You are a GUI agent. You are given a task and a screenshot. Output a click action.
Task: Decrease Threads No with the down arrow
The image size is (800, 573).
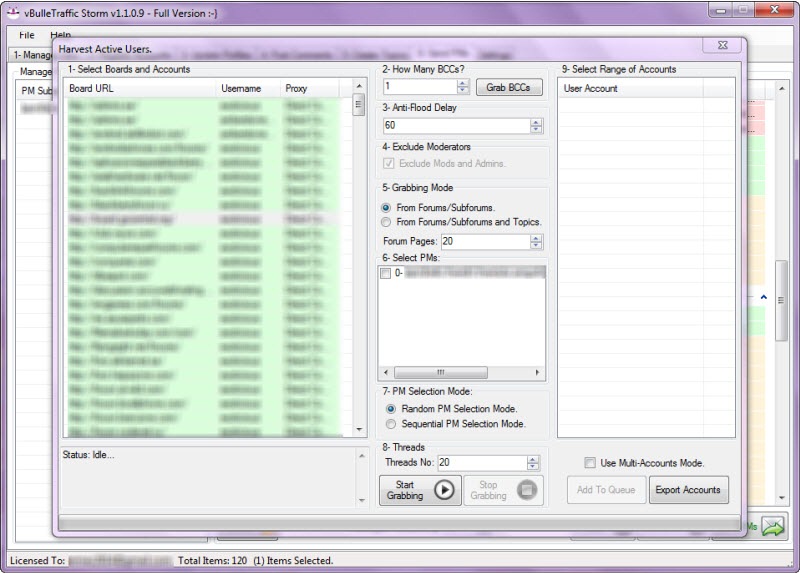coord(536,466)
